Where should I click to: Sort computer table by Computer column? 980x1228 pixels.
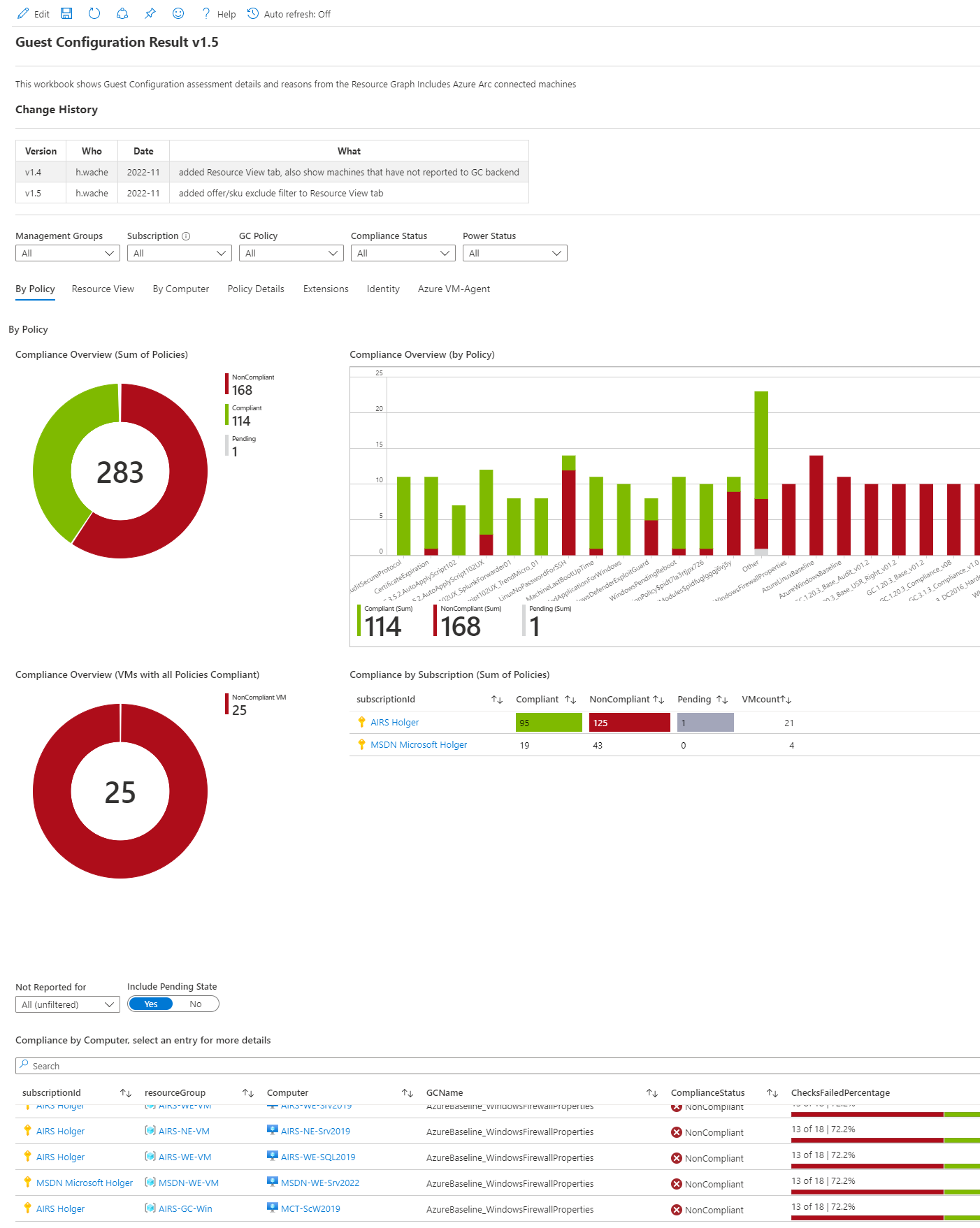(x=408, y=1093)
